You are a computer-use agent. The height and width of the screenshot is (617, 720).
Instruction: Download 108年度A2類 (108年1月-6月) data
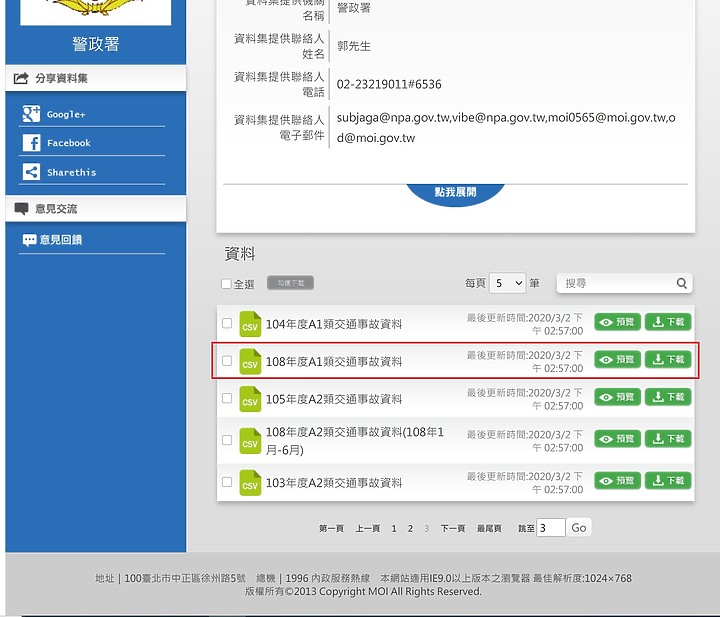(x=668, y=439)
